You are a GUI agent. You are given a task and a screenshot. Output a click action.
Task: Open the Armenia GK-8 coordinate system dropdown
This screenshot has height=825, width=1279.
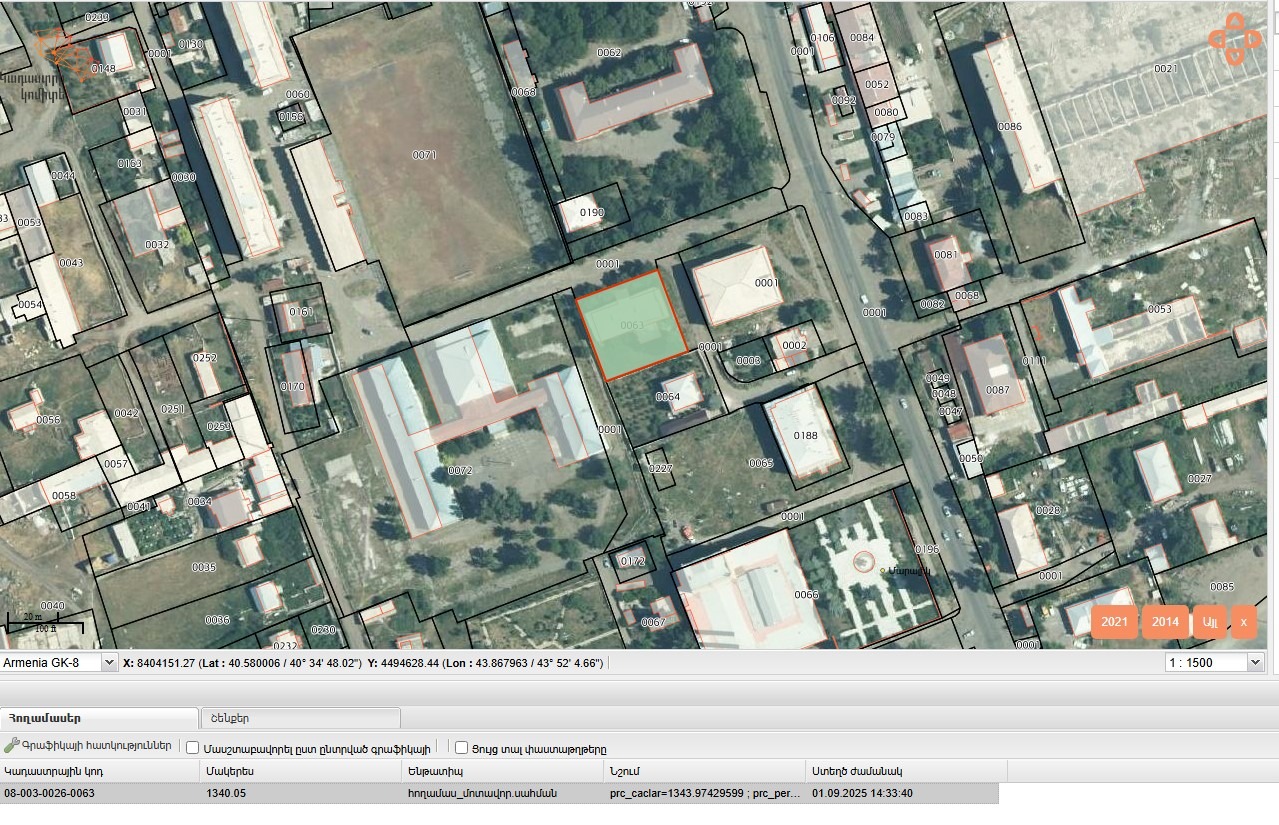tap(59, 663)
